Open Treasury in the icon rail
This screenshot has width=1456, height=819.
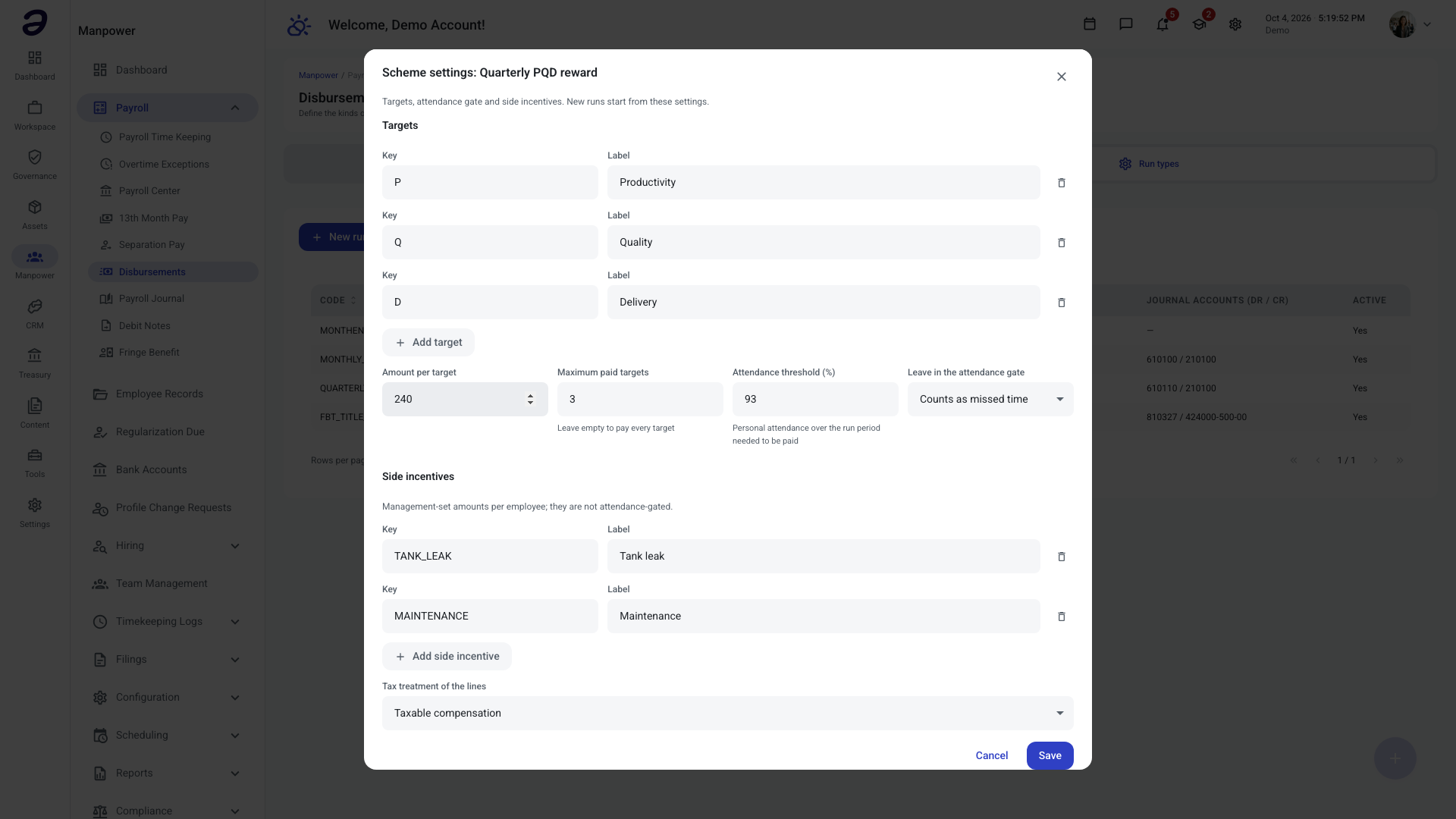tap(35, 363)
